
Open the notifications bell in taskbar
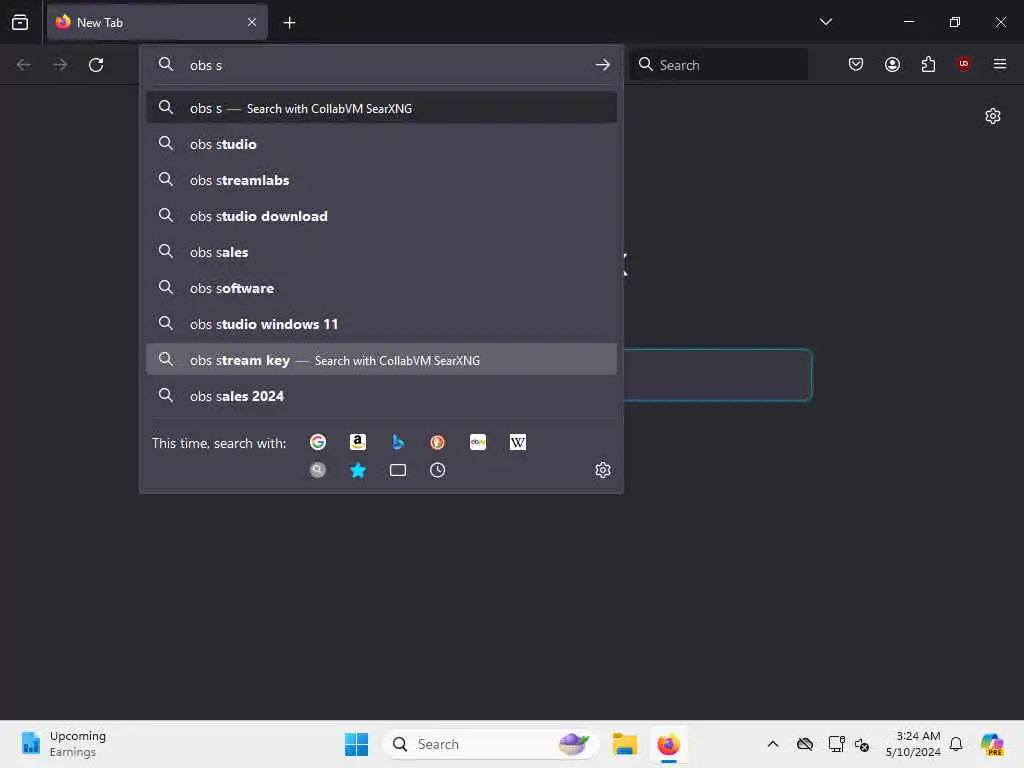[x=956, y=744]
